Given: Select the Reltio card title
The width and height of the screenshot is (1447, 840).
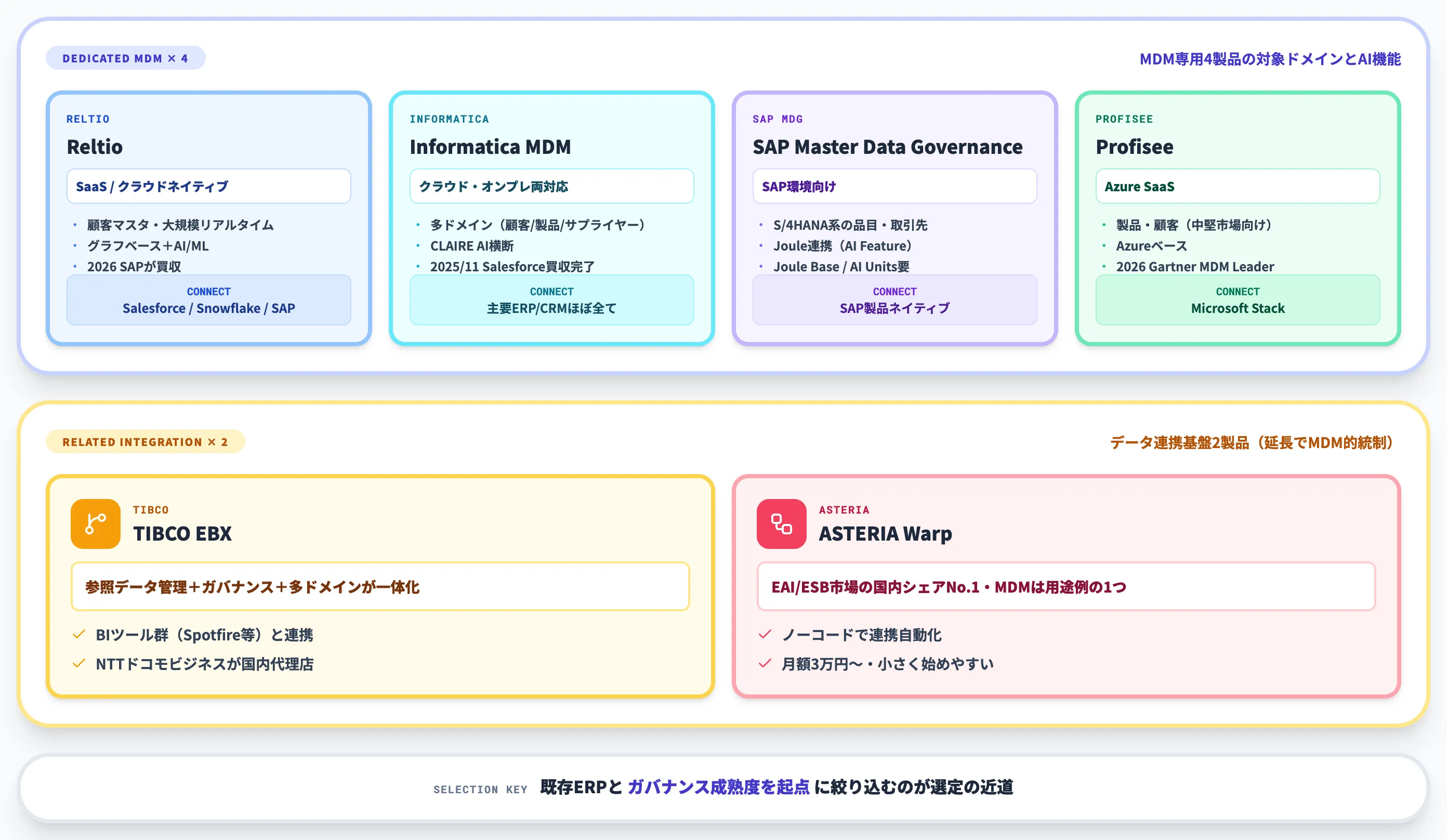Looking at the screenshot, I should 95,147.
